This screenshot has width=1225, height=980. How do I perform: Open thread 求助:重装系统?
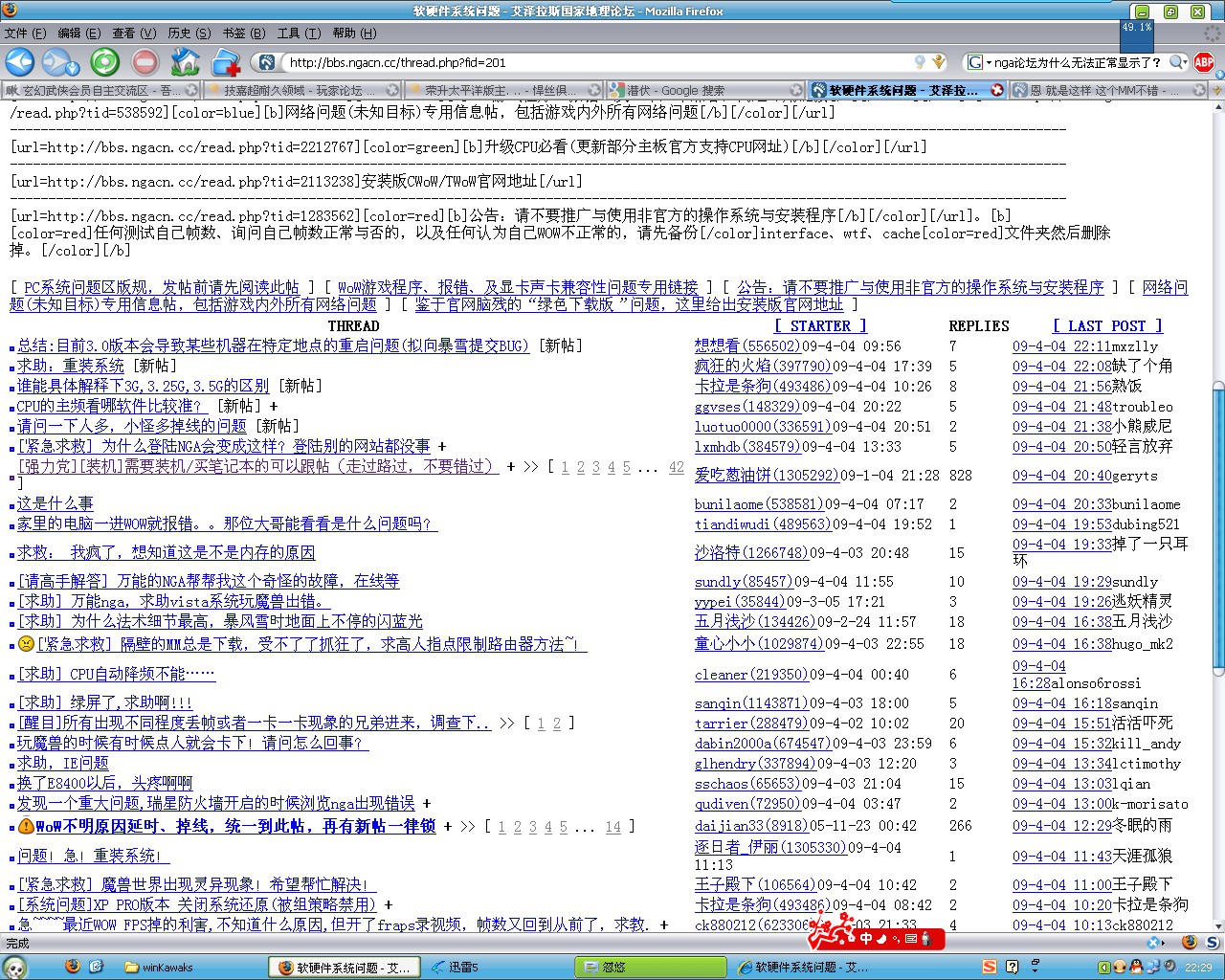71,366
